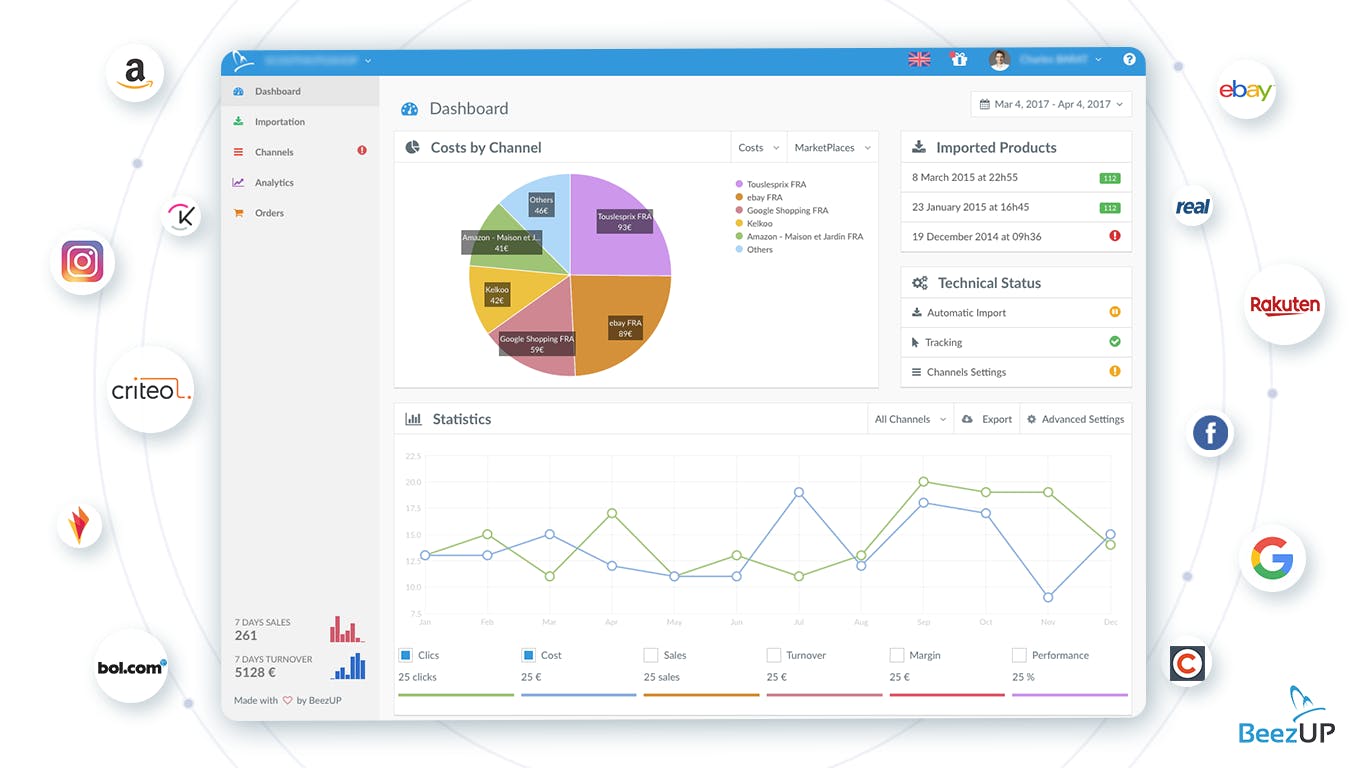The width and height of the screenshot is (1366, 768).
Task: Click the real logo bubble
Action: (x=1192, y=207)
